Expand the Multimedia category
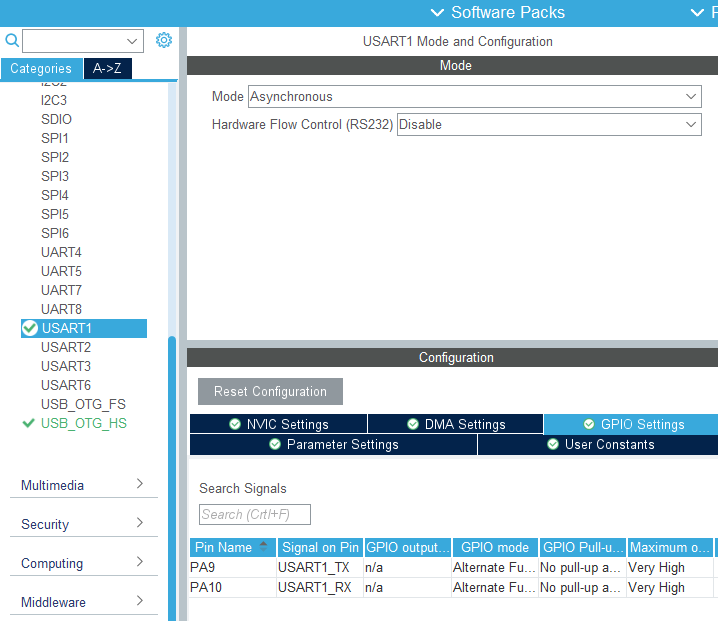The width and height of the screenshot is (718, 621). tap(140, 485)
